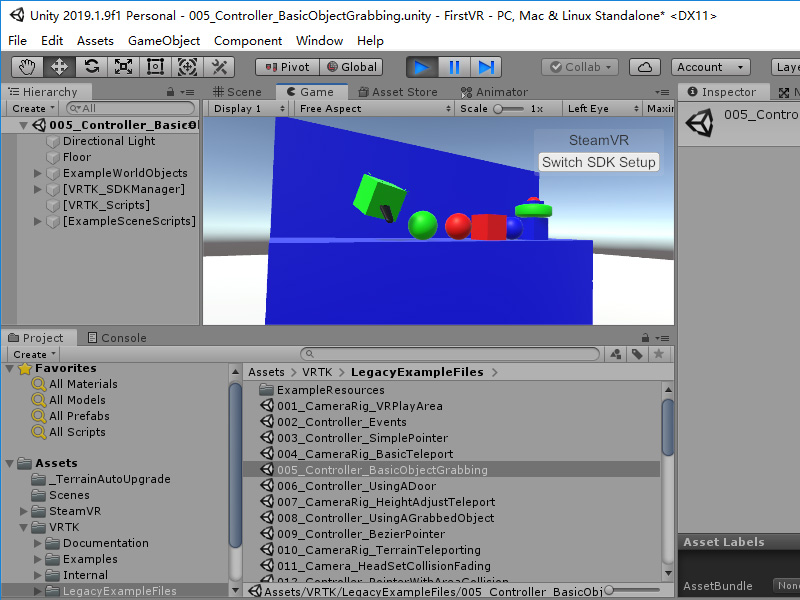The width and height of the screenshot is (800, 600).
Task: Select the Transform tool
Action: tap(187, 67)
